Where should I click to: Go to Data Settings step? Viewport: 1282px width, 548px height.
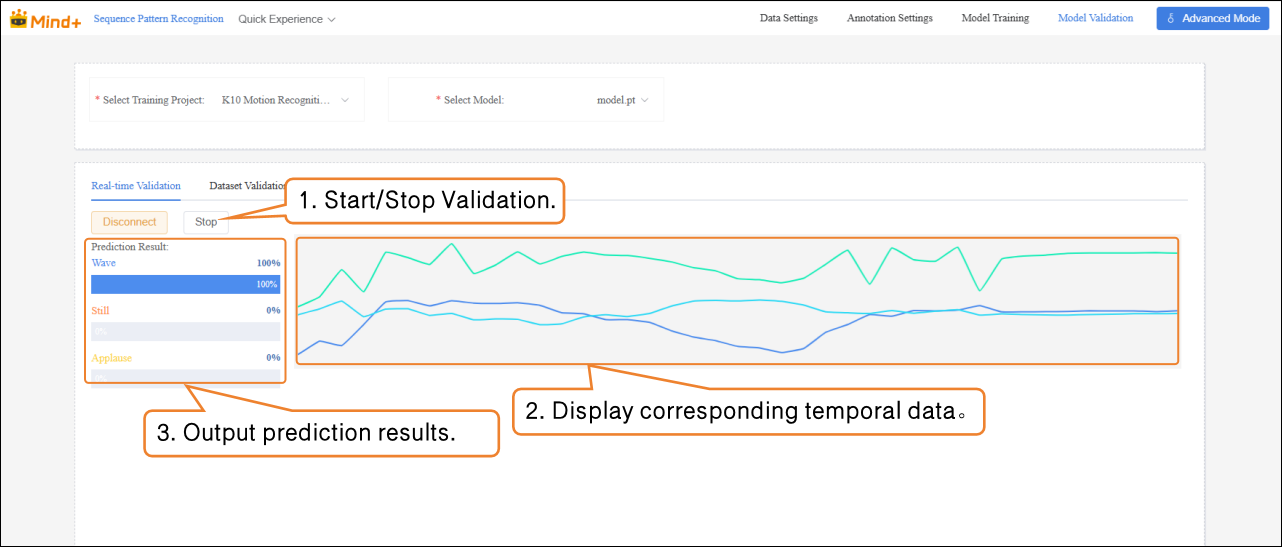tap(788, 18)
